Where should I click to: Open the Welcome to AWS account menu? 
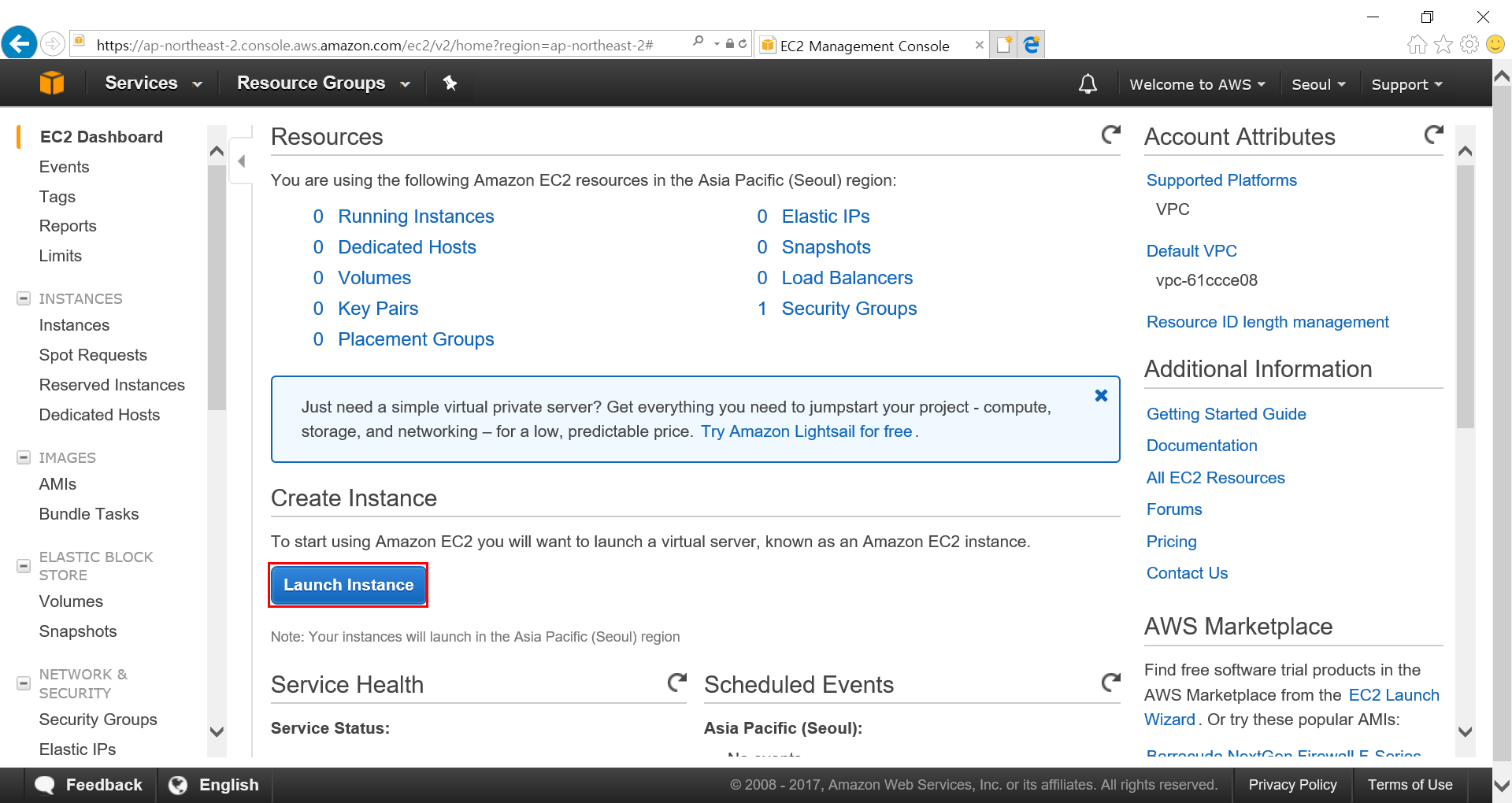1197,84
